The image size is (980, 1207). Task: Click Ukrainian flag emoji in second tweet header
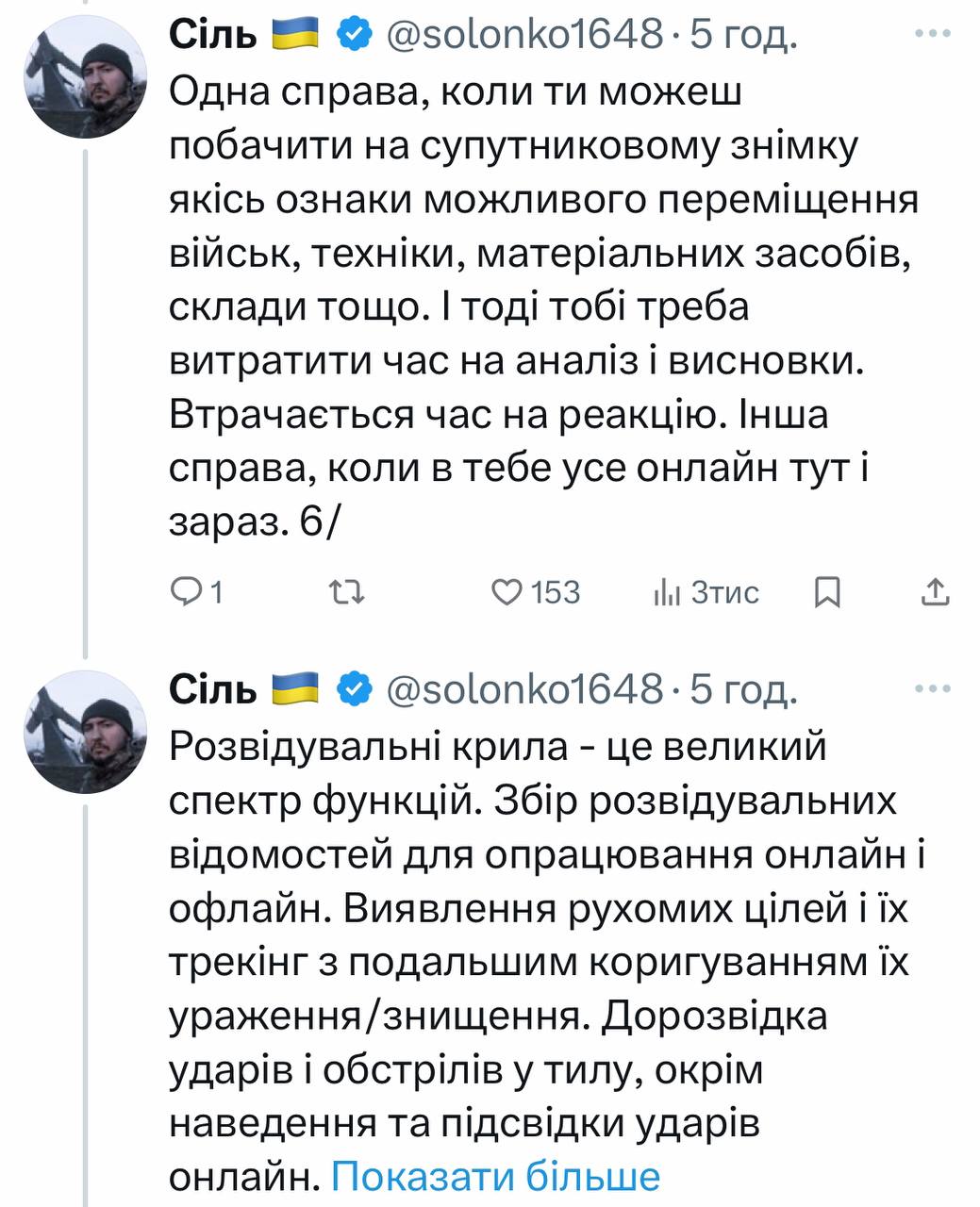pyautogui.click(x=296, y=690)
